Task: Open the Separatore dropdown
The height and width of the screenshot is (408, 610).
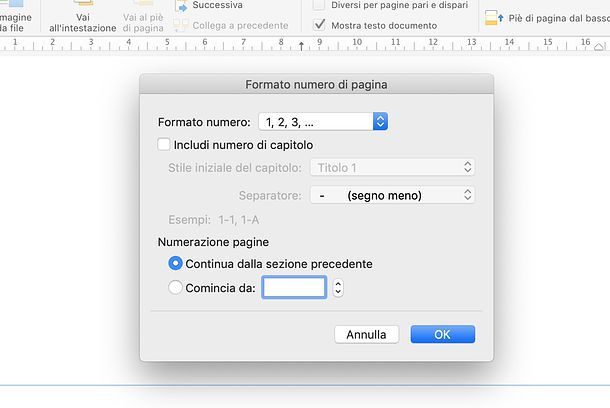Action: pos(392,195)
